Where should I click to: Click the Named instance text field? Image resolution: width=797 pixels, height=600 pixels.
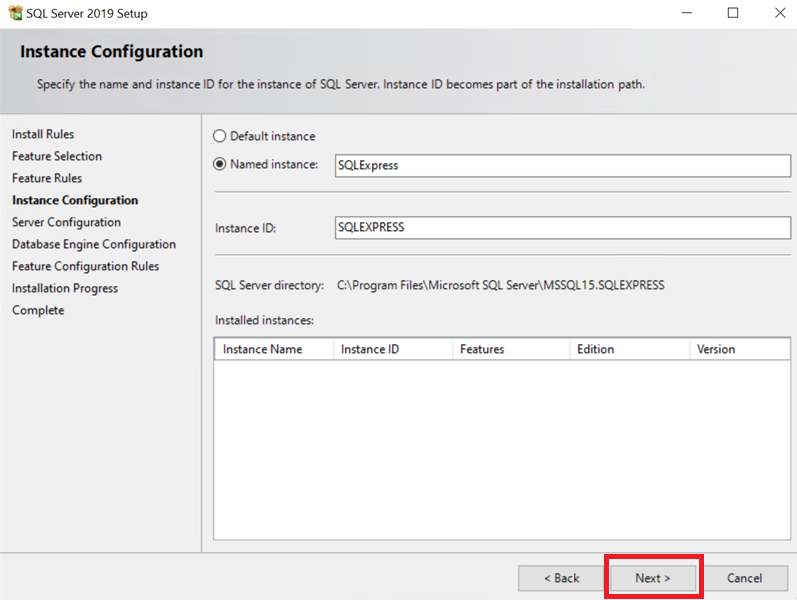[562, 165]
